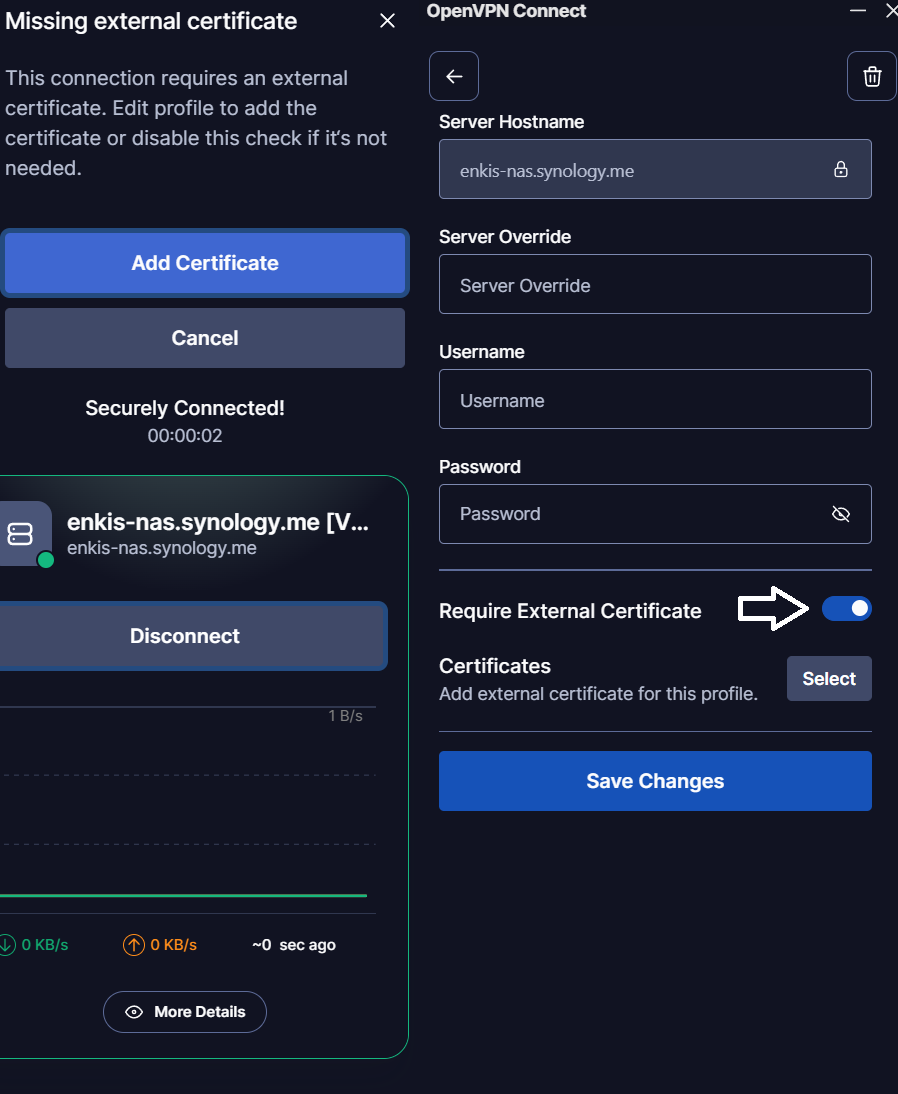
Task: Click the server profile icon
Action: click(x=22, y=534)
